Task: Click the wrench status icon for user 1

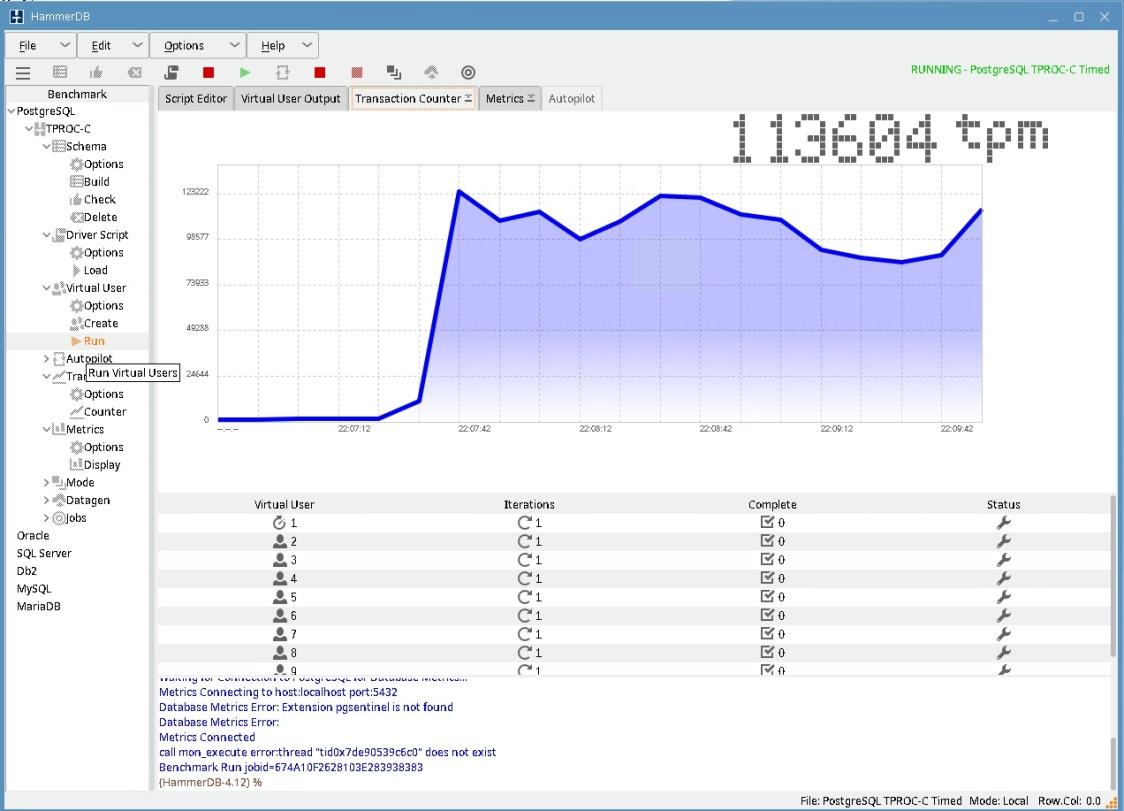Action: 1004,522
